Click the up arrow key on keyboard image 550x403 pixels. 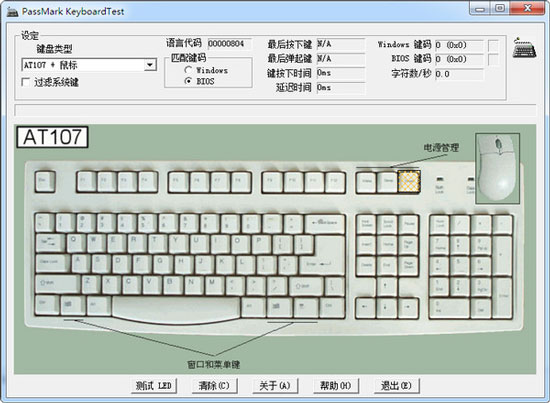coord(387,287)
